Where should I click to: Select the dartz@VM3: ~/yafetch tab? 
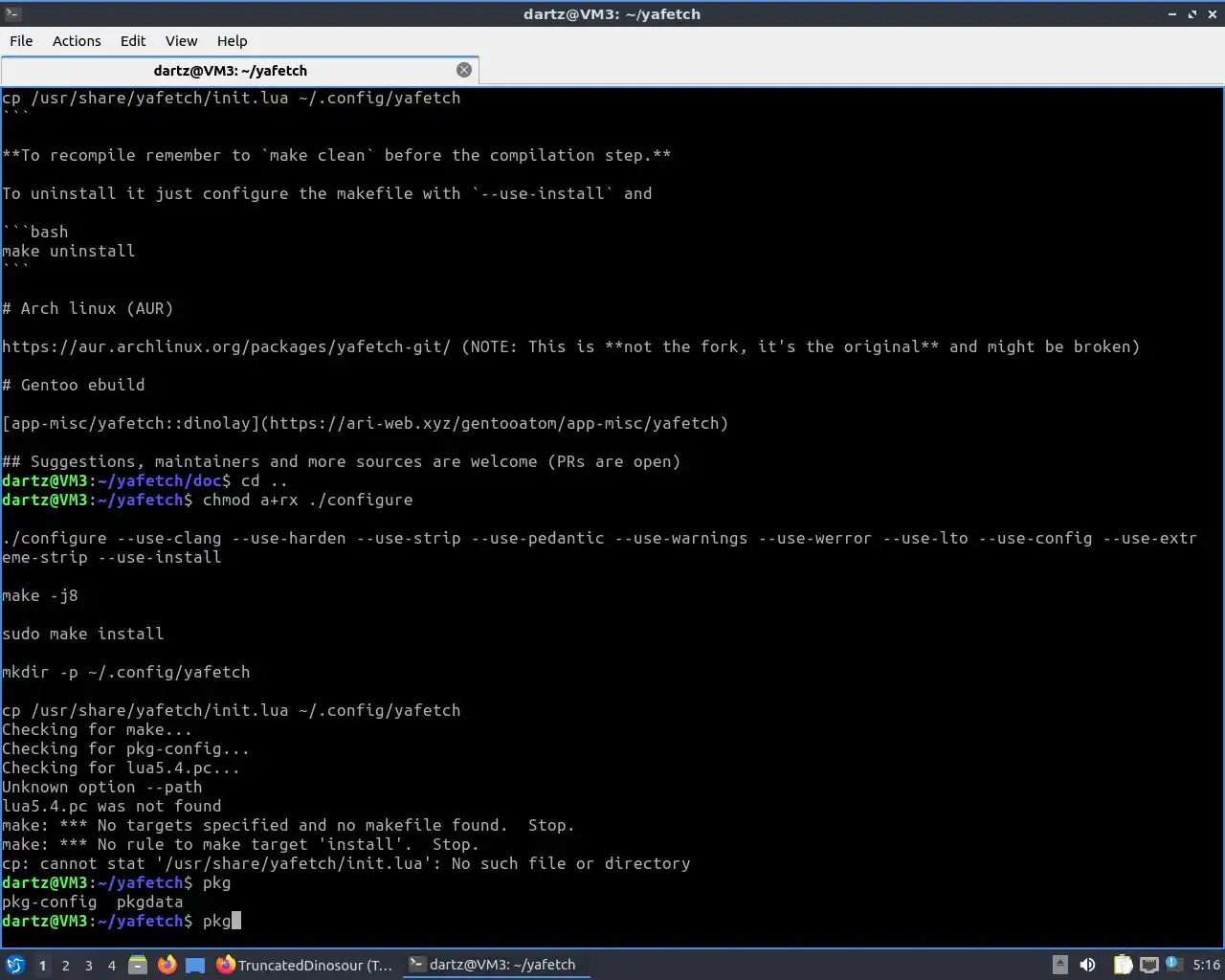pos(239,71)
